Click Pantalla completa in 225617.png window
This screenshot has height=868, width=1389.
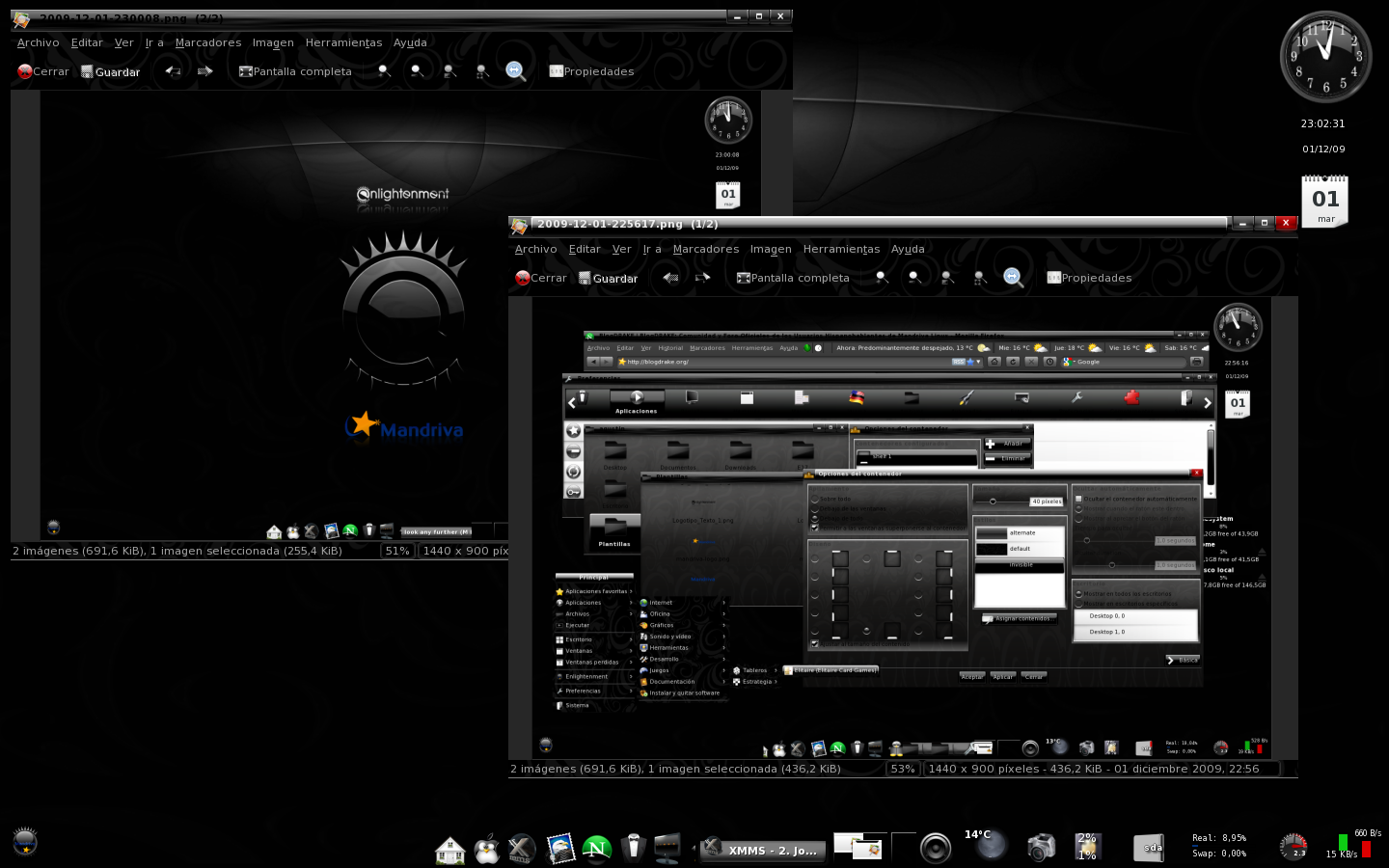click(x=793, y=278)
